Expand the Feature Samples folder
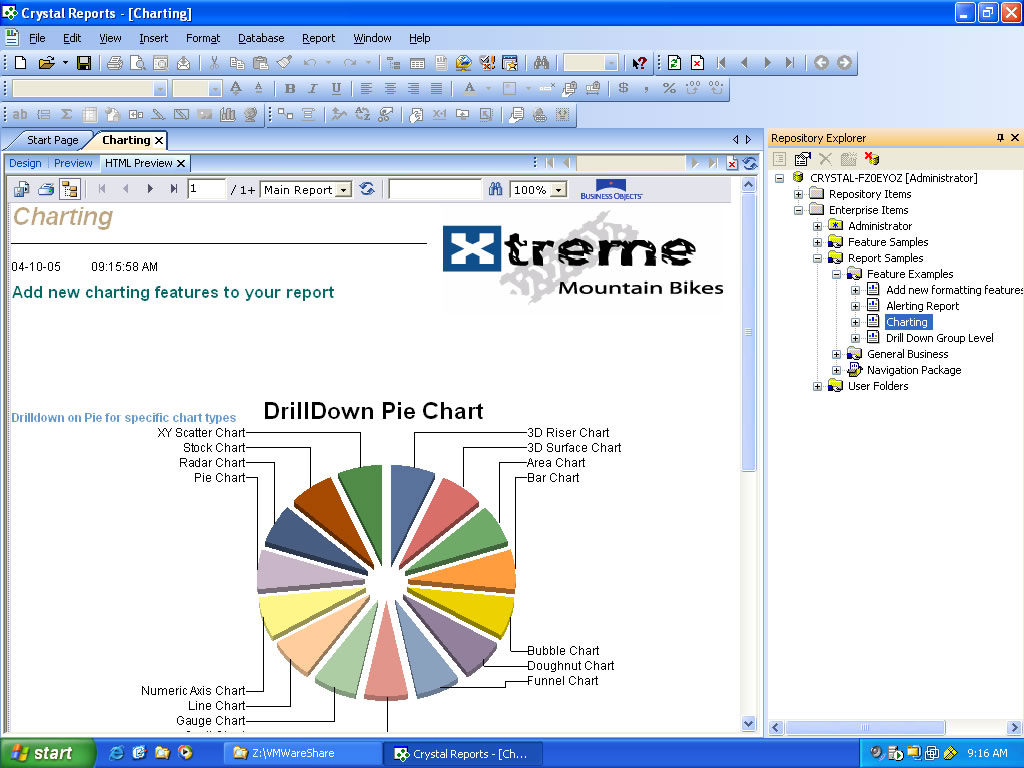This screenshot has height=768, width=1024. [817, 242]
